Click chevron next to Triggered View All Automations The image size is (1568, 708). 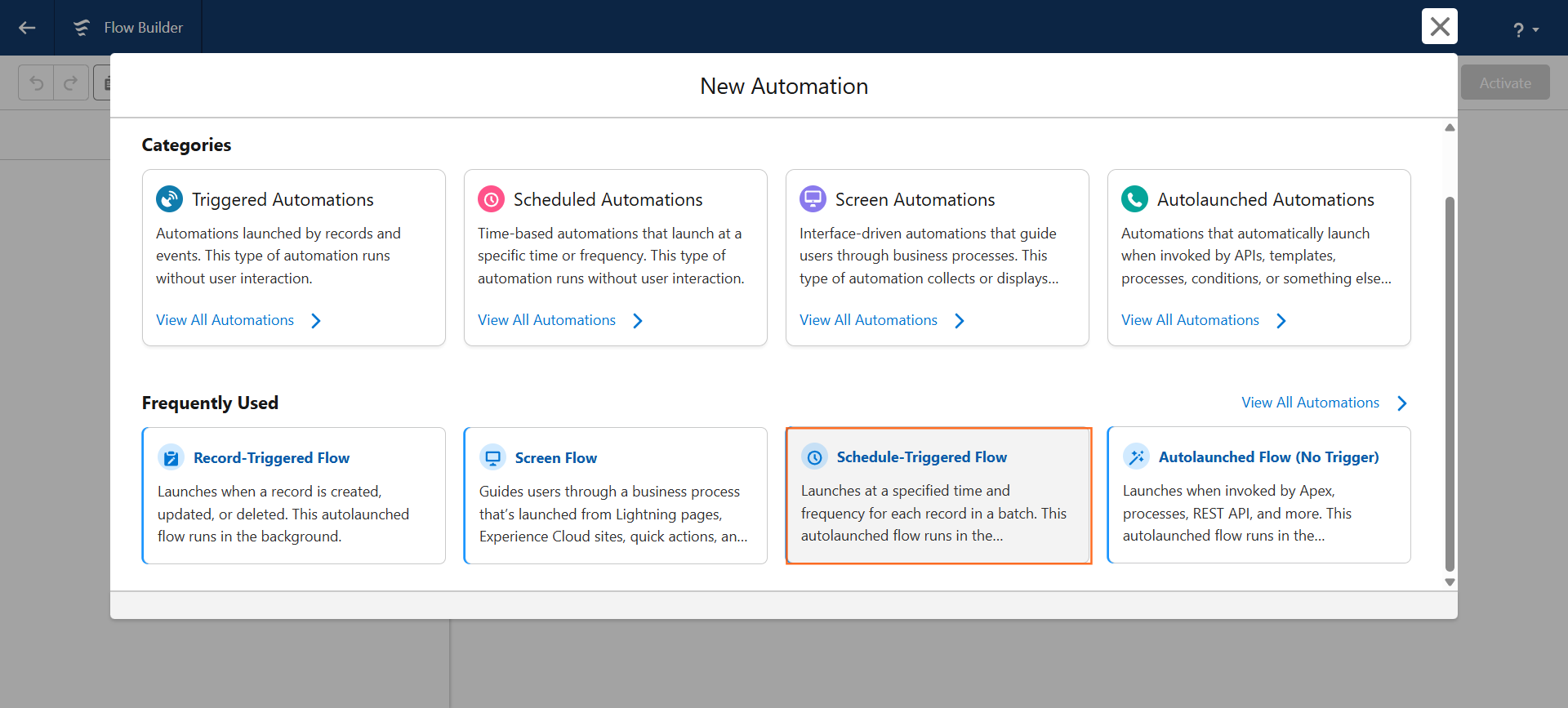(316, 321)
